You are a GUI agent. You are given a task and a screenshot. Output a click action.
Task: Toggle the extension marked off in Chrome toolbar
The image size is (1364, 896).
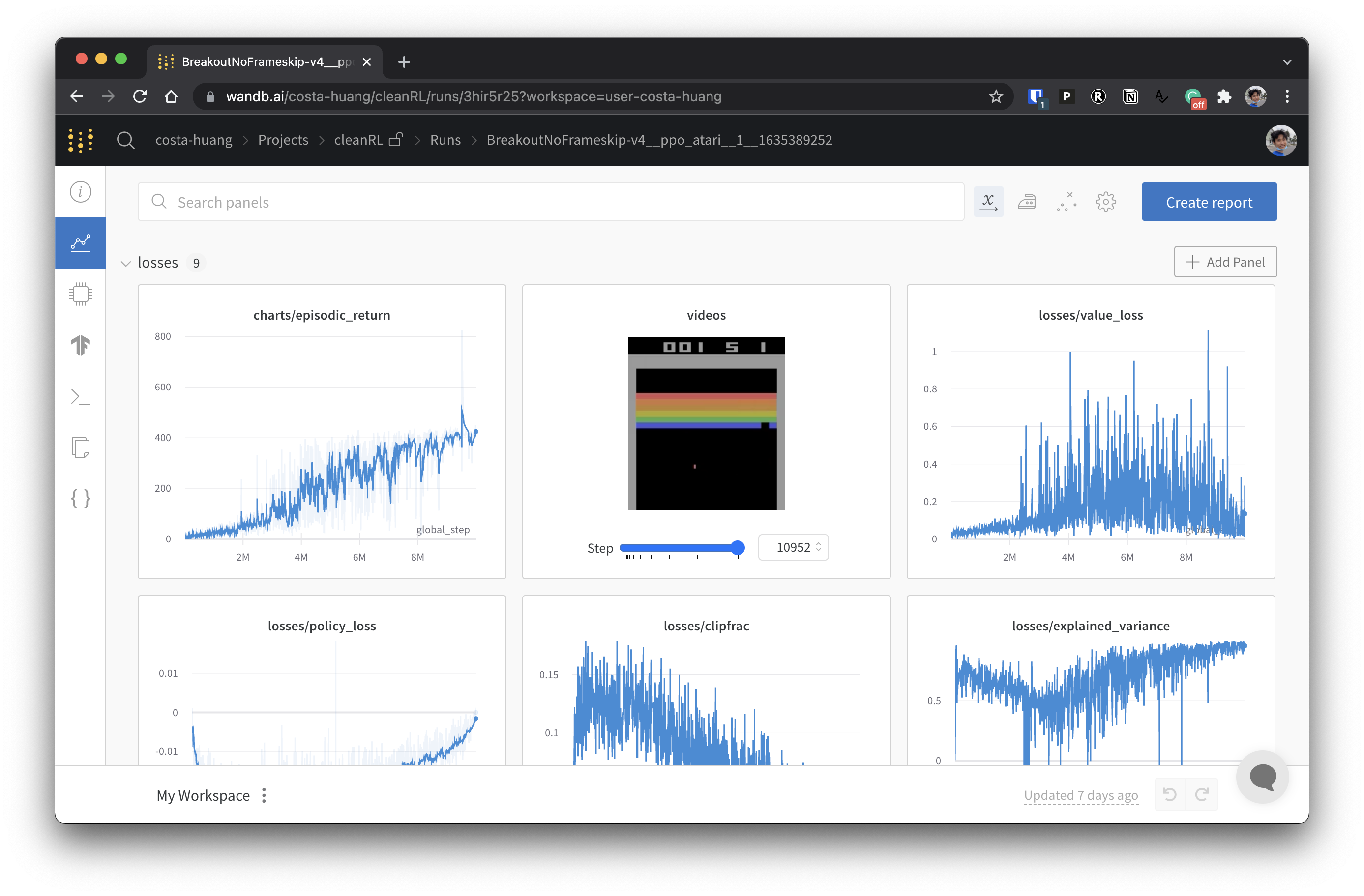click(x=1194, y=97)
